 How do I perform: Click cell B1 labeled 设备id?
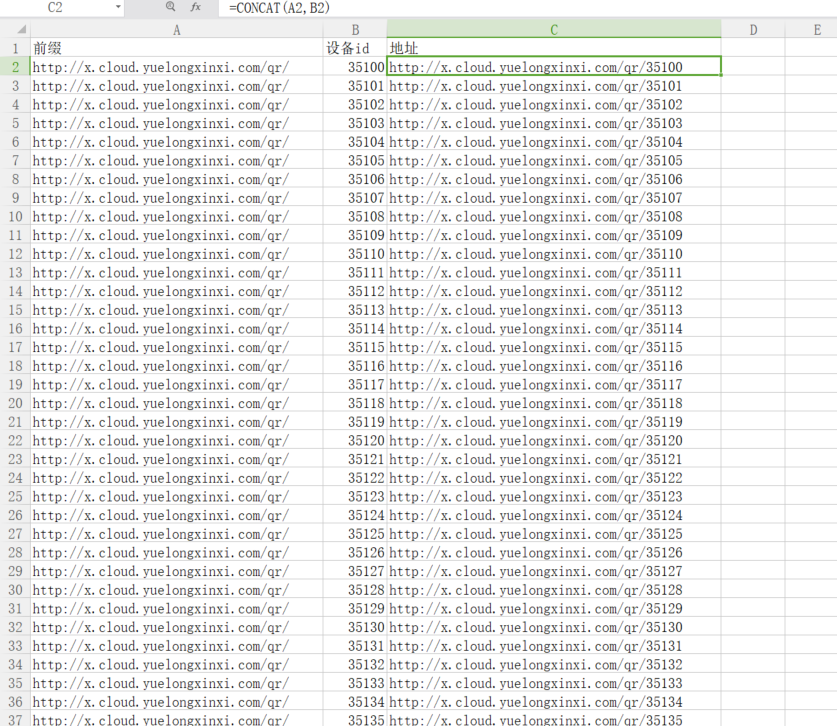pos(355,48)
